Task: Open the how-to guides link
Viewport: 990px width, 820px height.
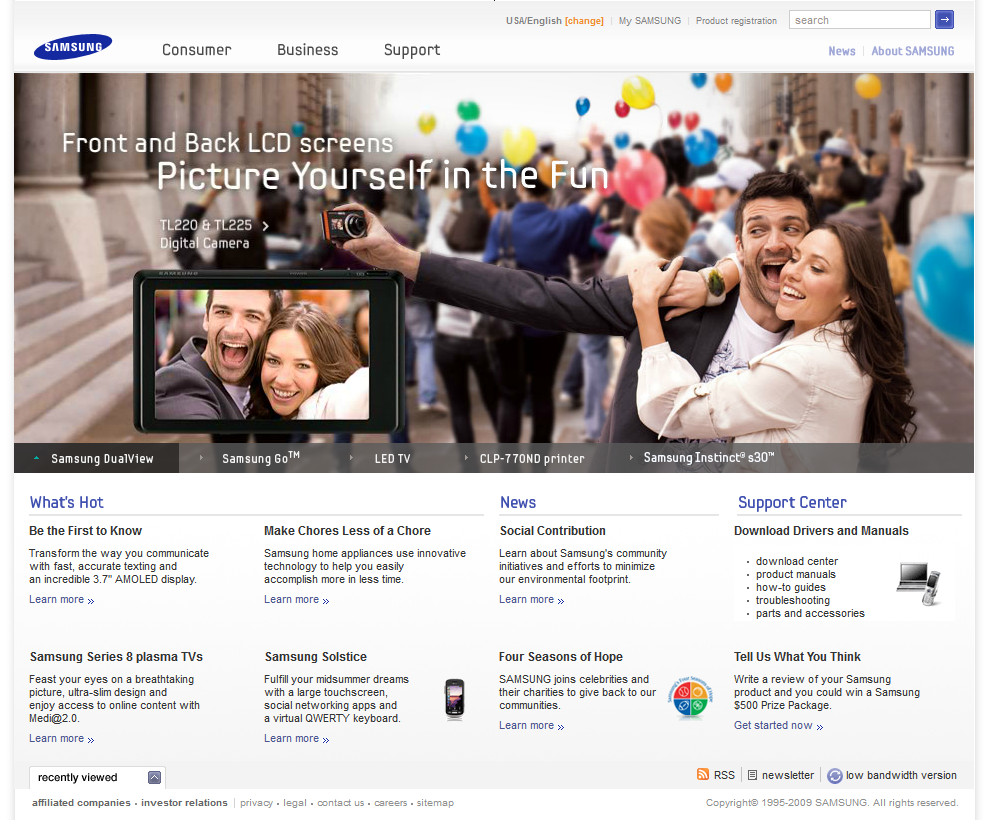Action: 790,588
